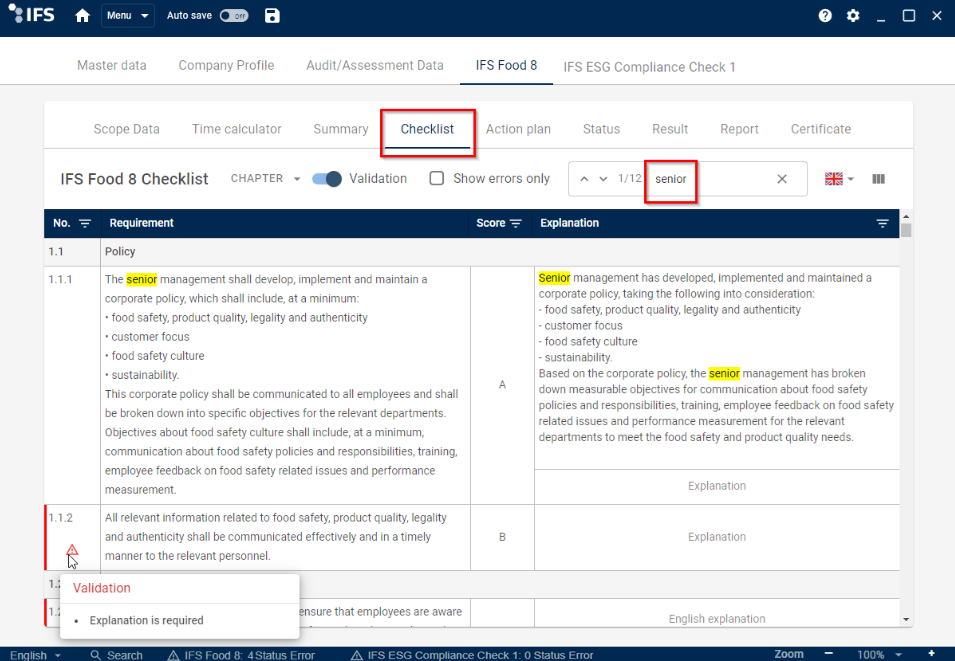This screenshot has width=955, height=661.
Task: Click the English explanation field
Action: point(717,618)
